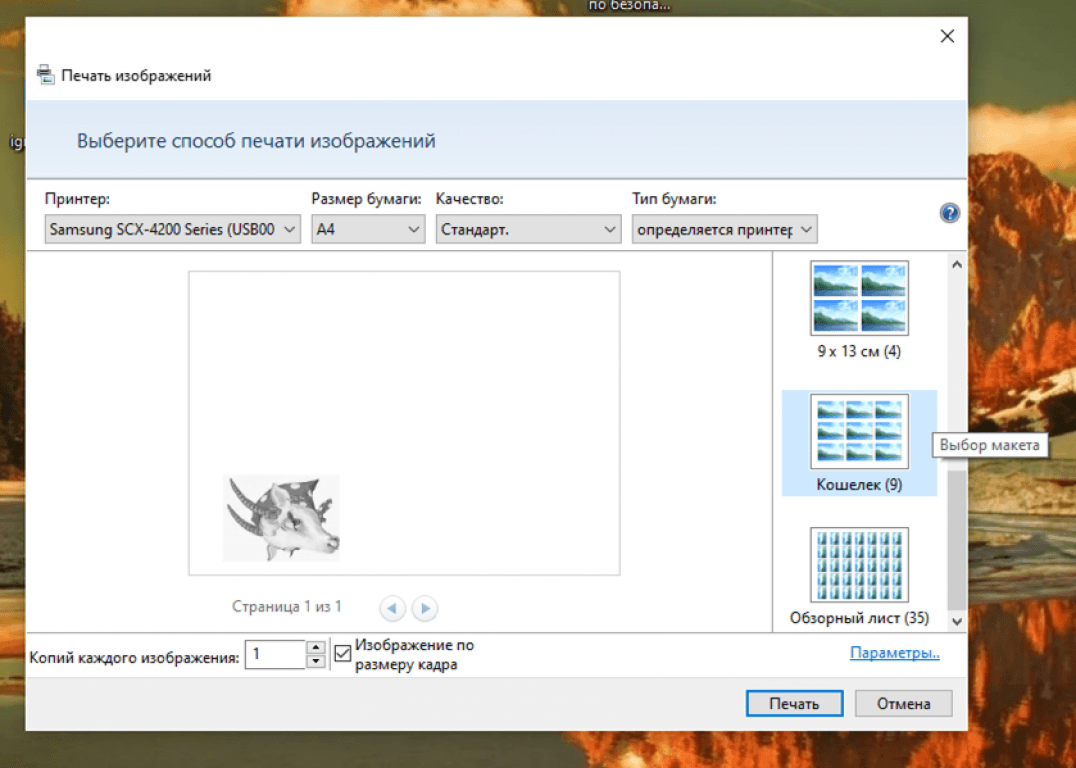Viewport: 1076px width, 768px height.
Task: Increase the number of copies with up arrow
Action: pyautogui.click(x=316, y=648)
